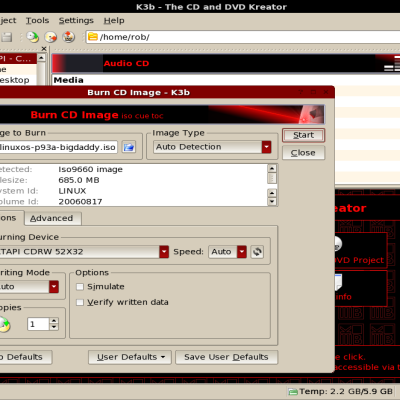The height and width of the screenshot is (400, 400).
Task: Open the Help menu
Action: click(114, 20)
